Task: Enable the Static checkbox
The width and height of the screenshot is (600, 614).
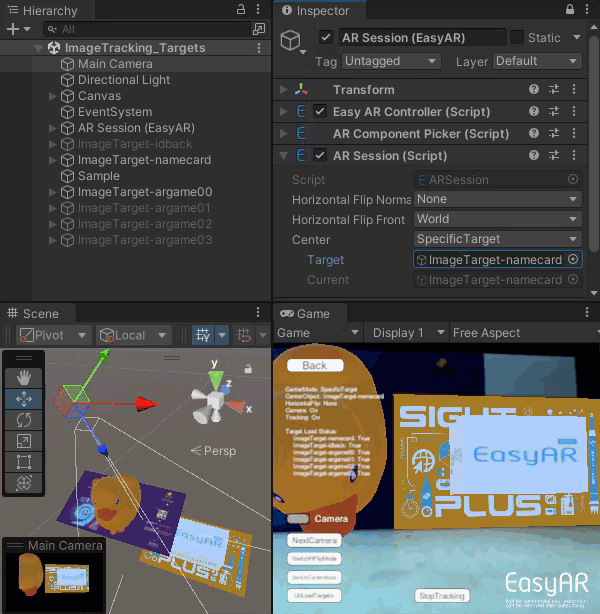Action: pyautogui.click(x=516, y=37)
